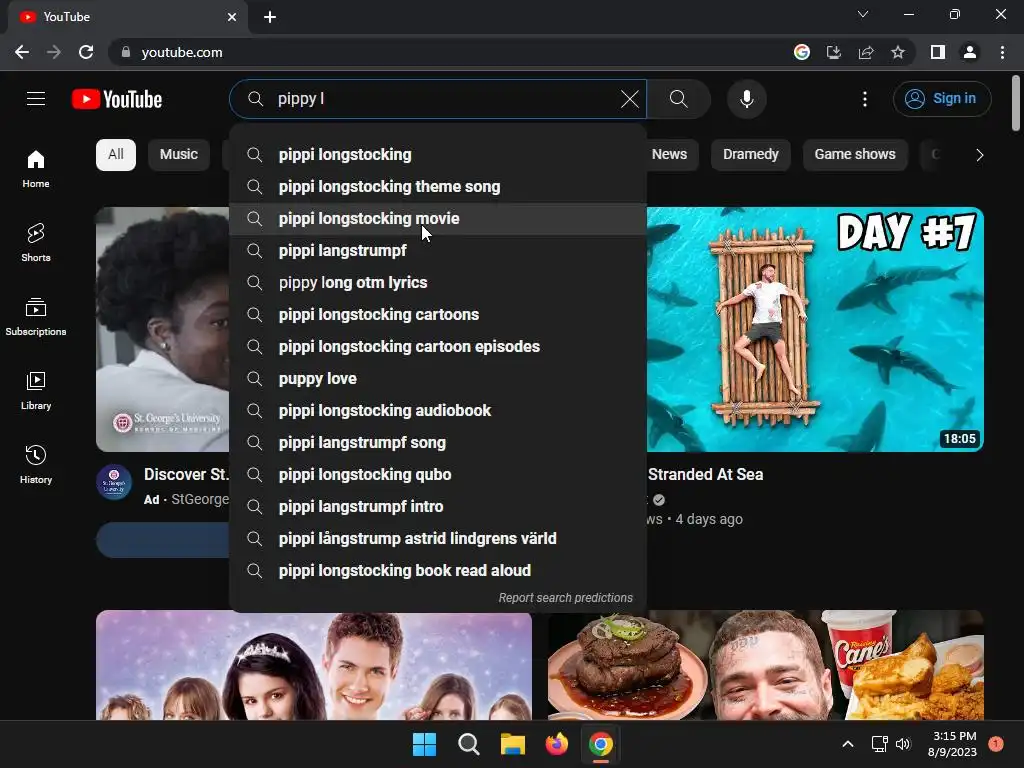Open the YouTube hamburger guide menu
The height and width of the screenshot is (768, 1024).
[x=36, y=99]
